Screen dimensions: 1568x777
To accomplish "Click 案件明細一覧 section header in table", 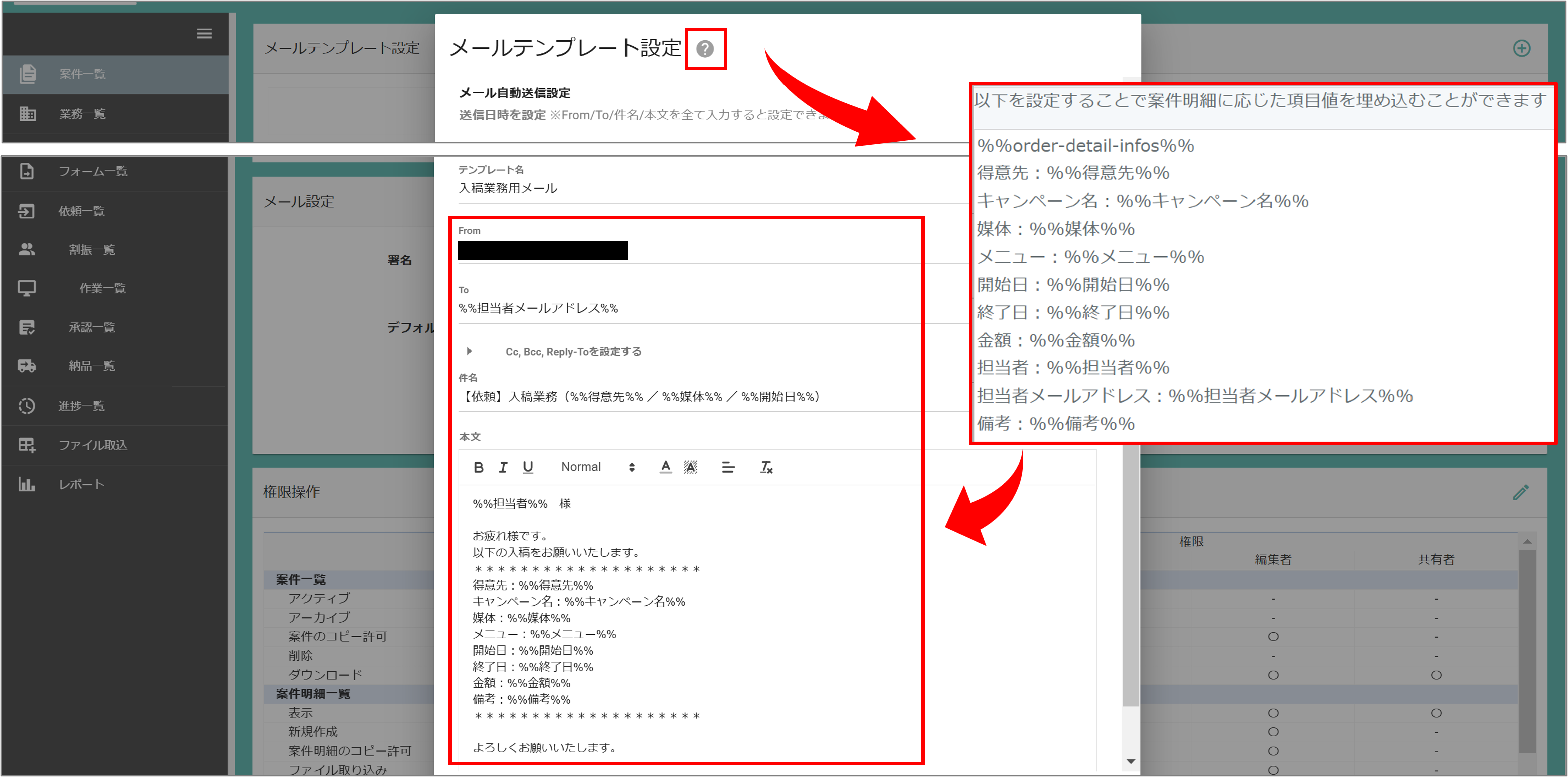I will click(313, 694).
